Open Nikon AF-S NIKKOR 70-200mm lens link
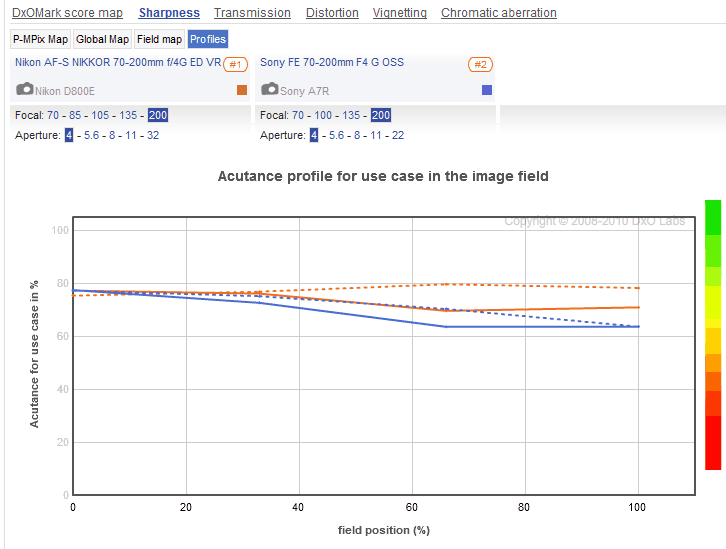726x549 pixels. [117, 62]
